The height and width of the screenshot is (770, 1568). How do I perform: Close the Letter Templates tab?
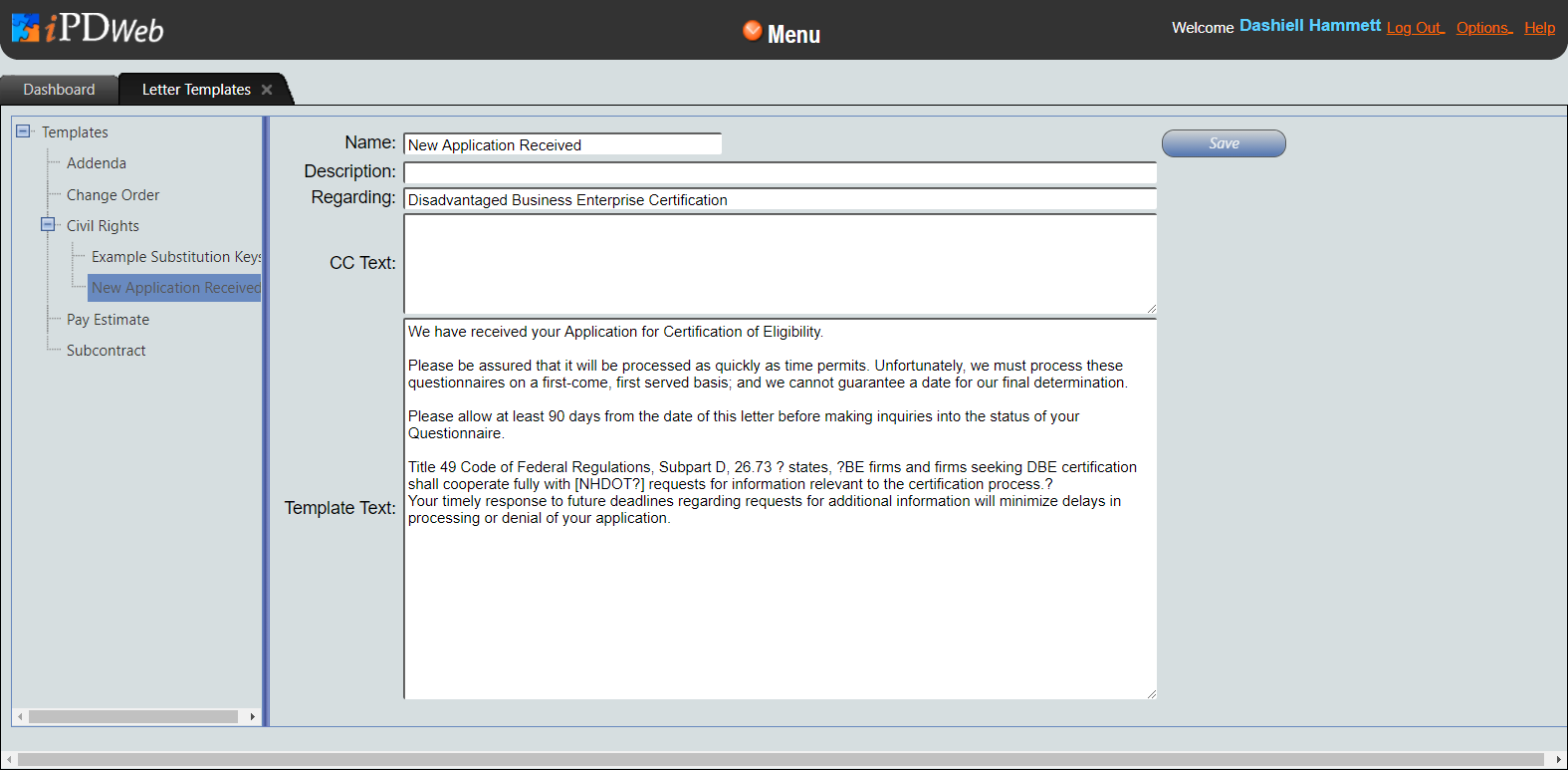[267, 90]
